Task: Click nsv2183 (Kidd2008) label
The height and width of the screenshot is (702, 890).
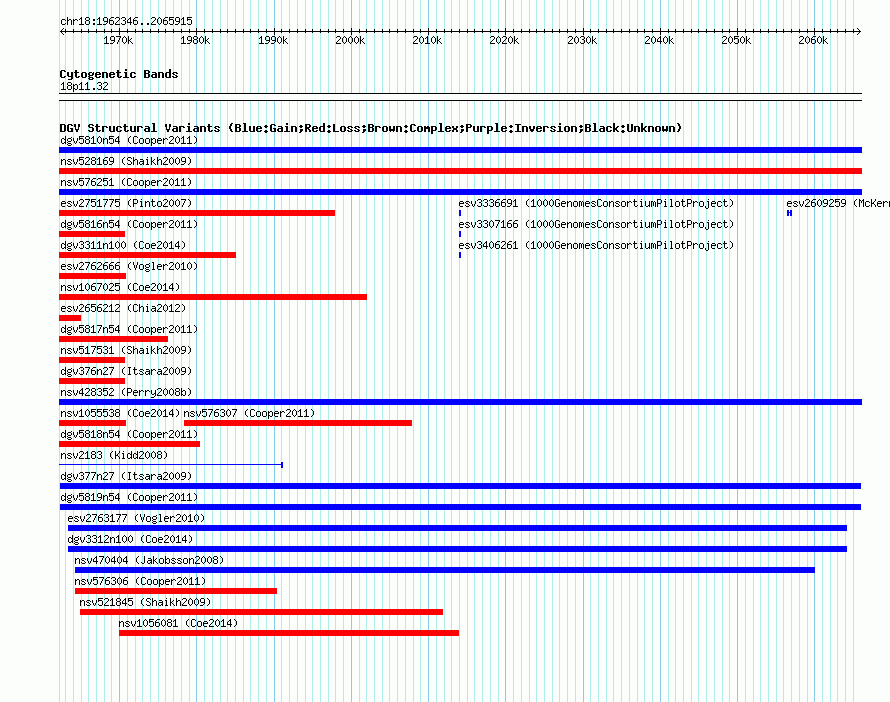Action: tap(114, 455)
